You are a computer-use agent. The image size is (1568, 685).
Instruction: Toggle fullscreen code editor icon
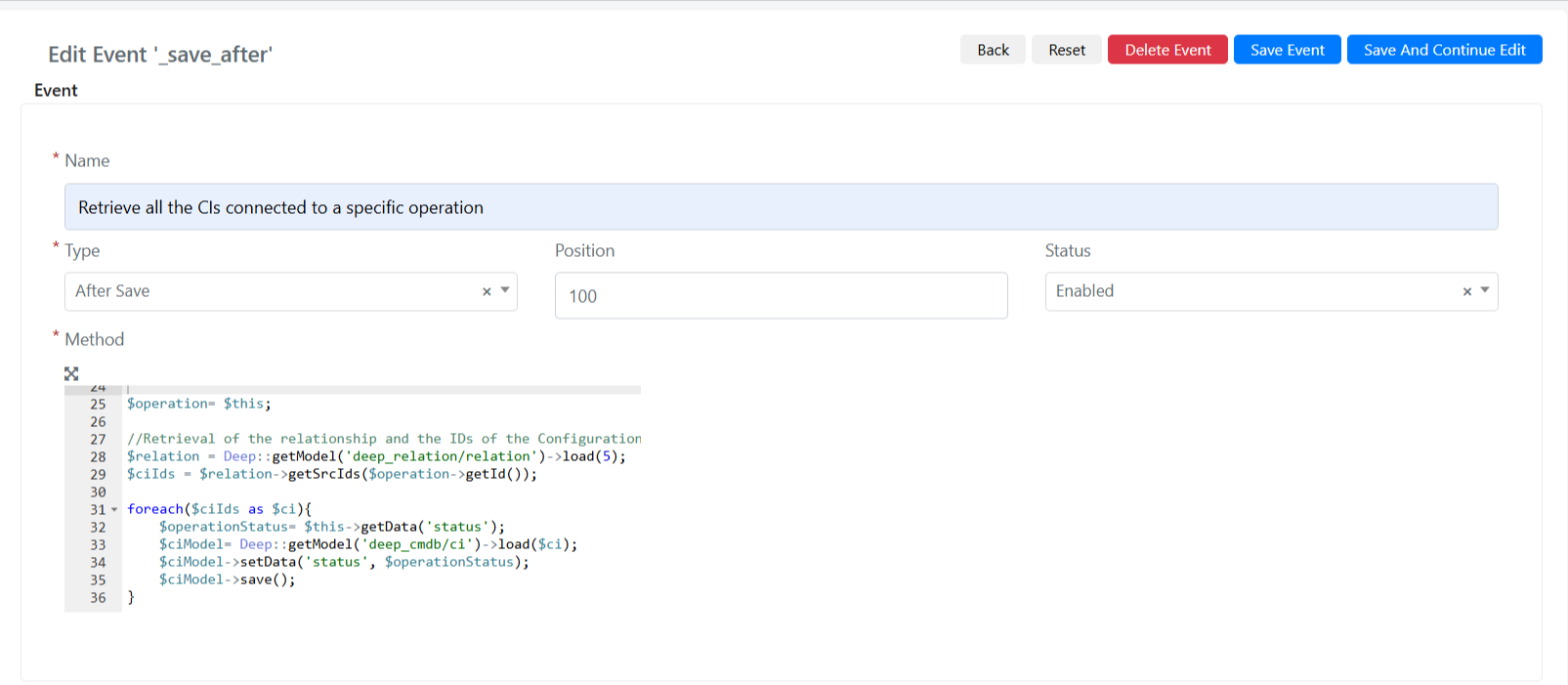click(71, 373)
